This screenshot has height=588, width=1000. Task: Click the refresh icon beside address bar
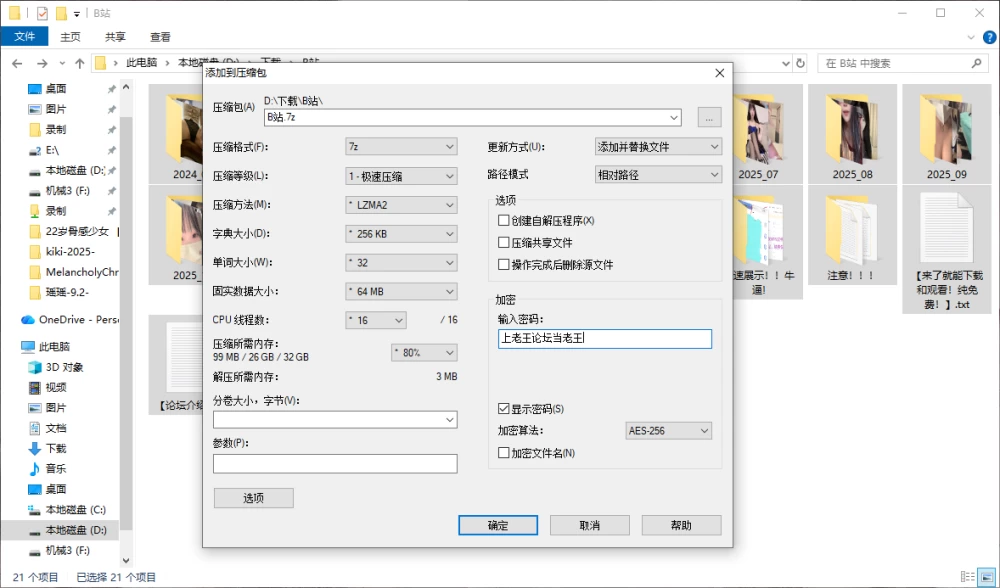pos(800,63)
